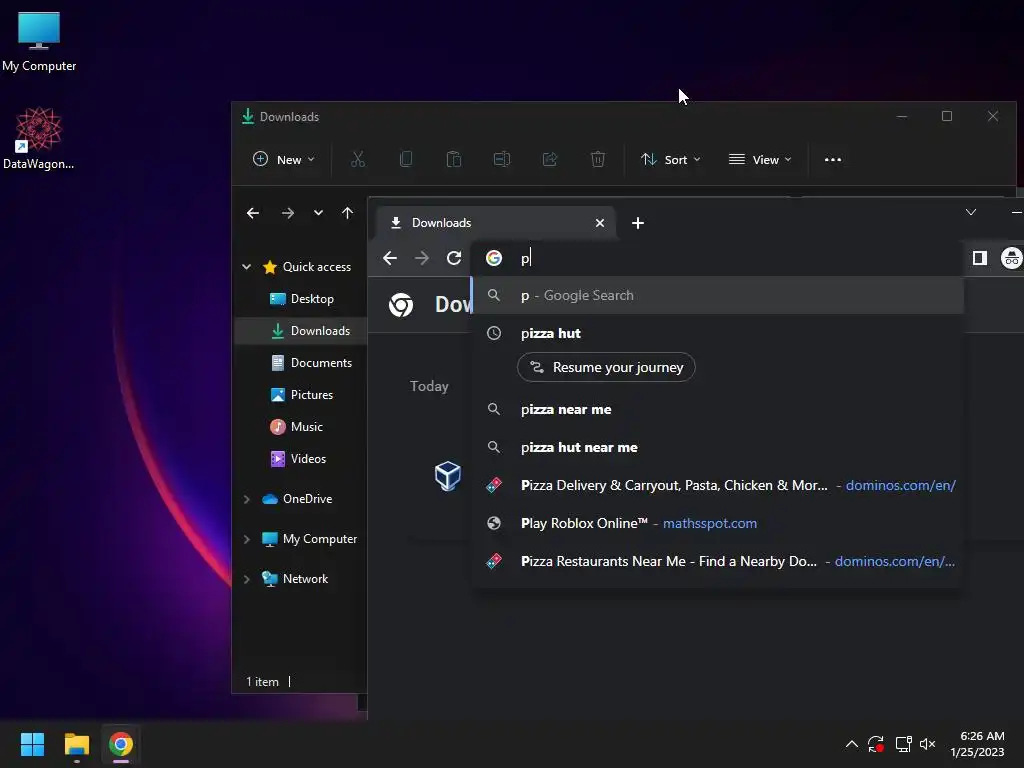Open recent locations dropdown in Explorer
Image resolution: width=1024 pixels, height=768 pixels.
point(318,213)
